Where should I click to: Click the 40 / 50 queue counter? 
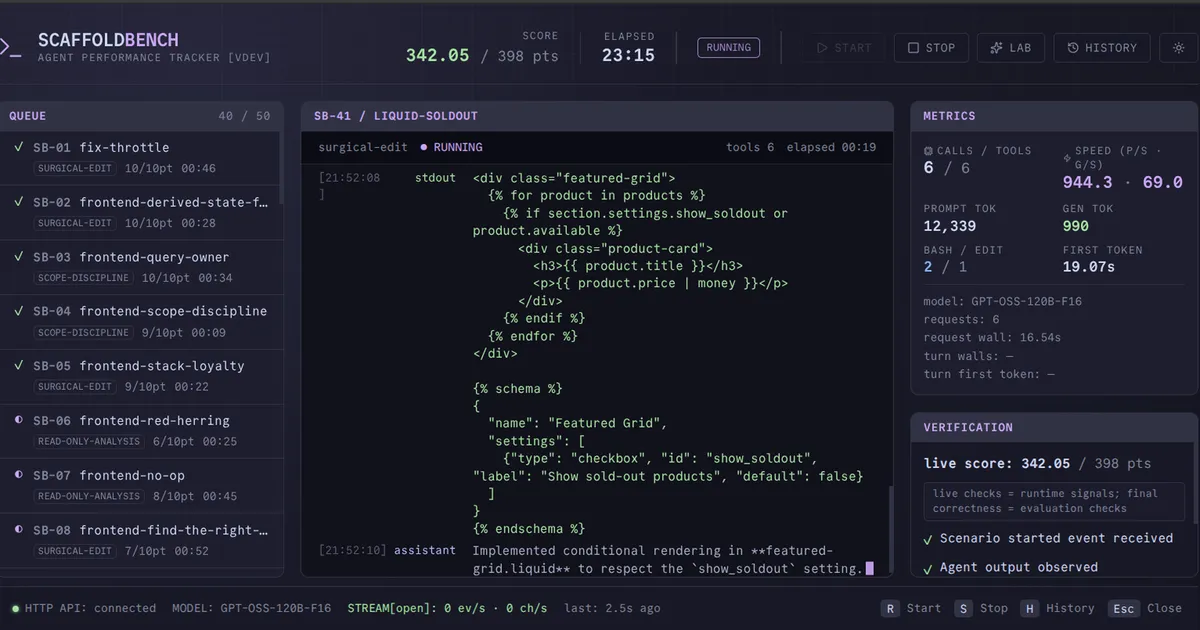[x=244, y=116]
